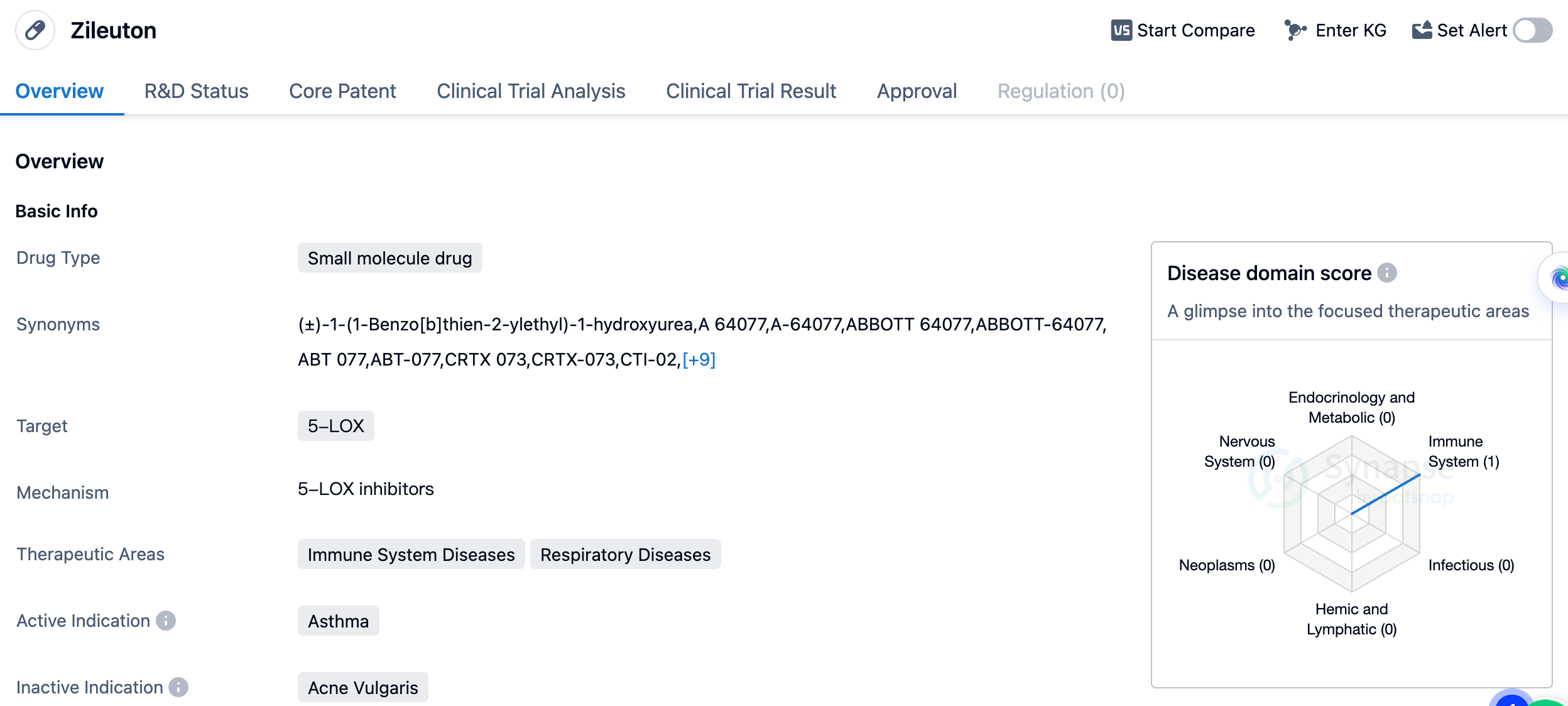Viewport: 1568px width, 706px height.
Task: Toggle the Set Alert switch on
Action: 1532,30
